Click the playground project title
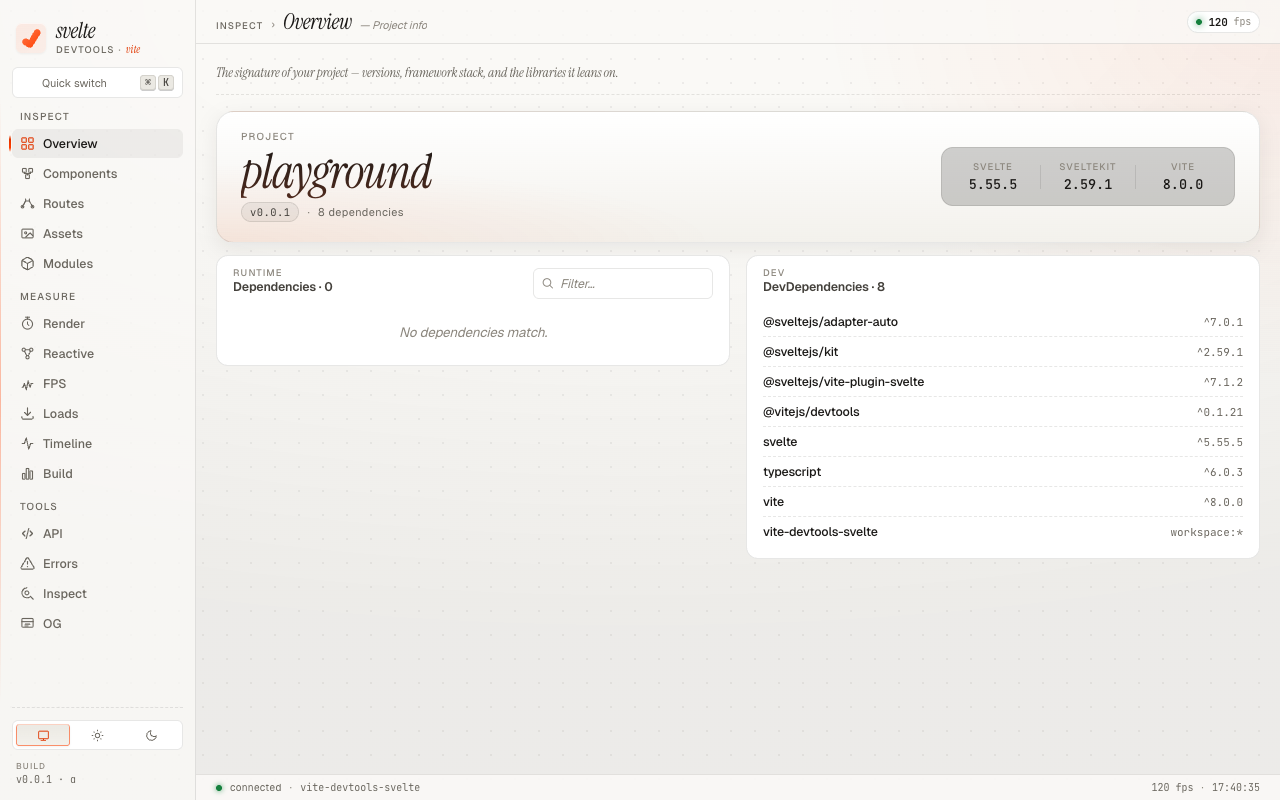Image resolution: width=1280 pixels, height=800 pixels. point(336,173)
